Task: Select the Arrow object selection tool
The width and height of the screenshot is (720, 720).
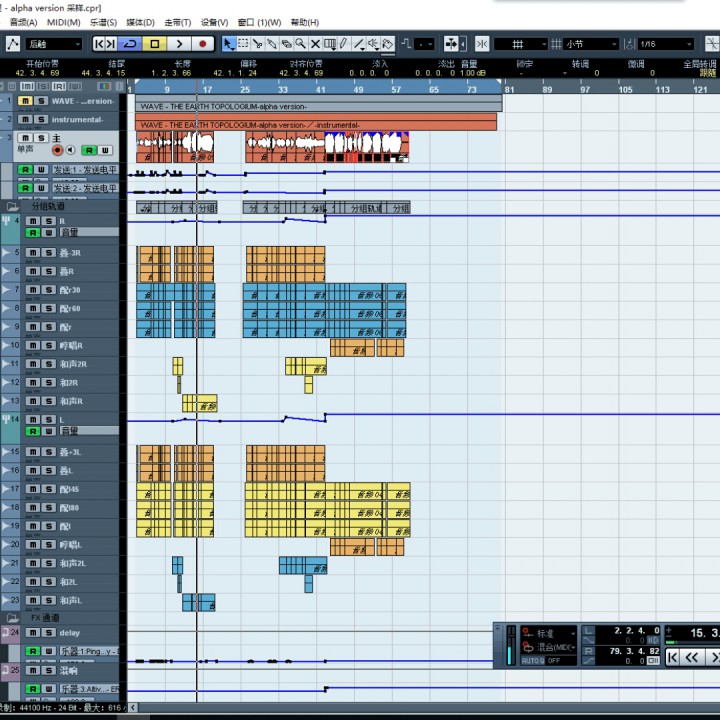Action: pos(228,44)
